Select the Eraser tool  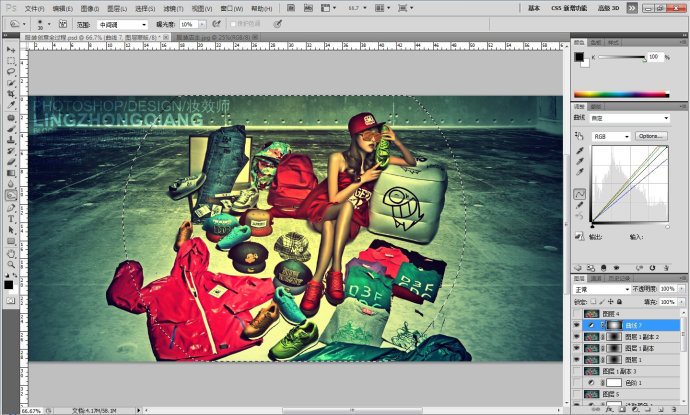click(11, 162)
